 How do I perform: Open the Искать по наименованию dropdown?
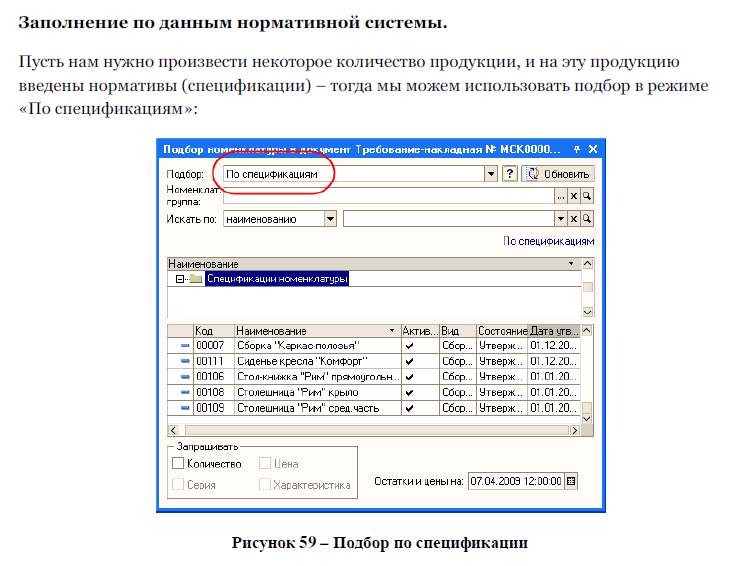pyautogui.click(x=330, y=219)
